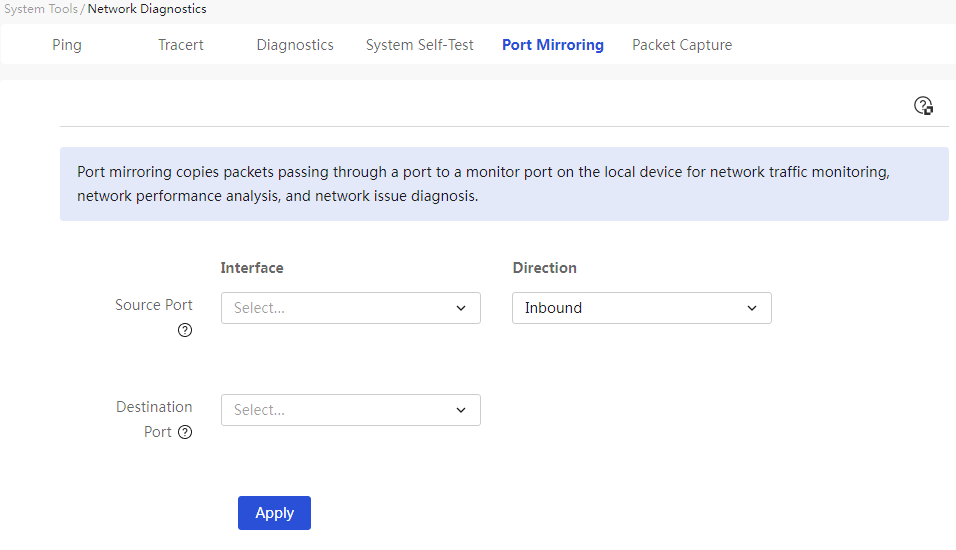Viewport: 956px width, 550px height.
Task: Click the Source Port label
Action: click(154, 305)
